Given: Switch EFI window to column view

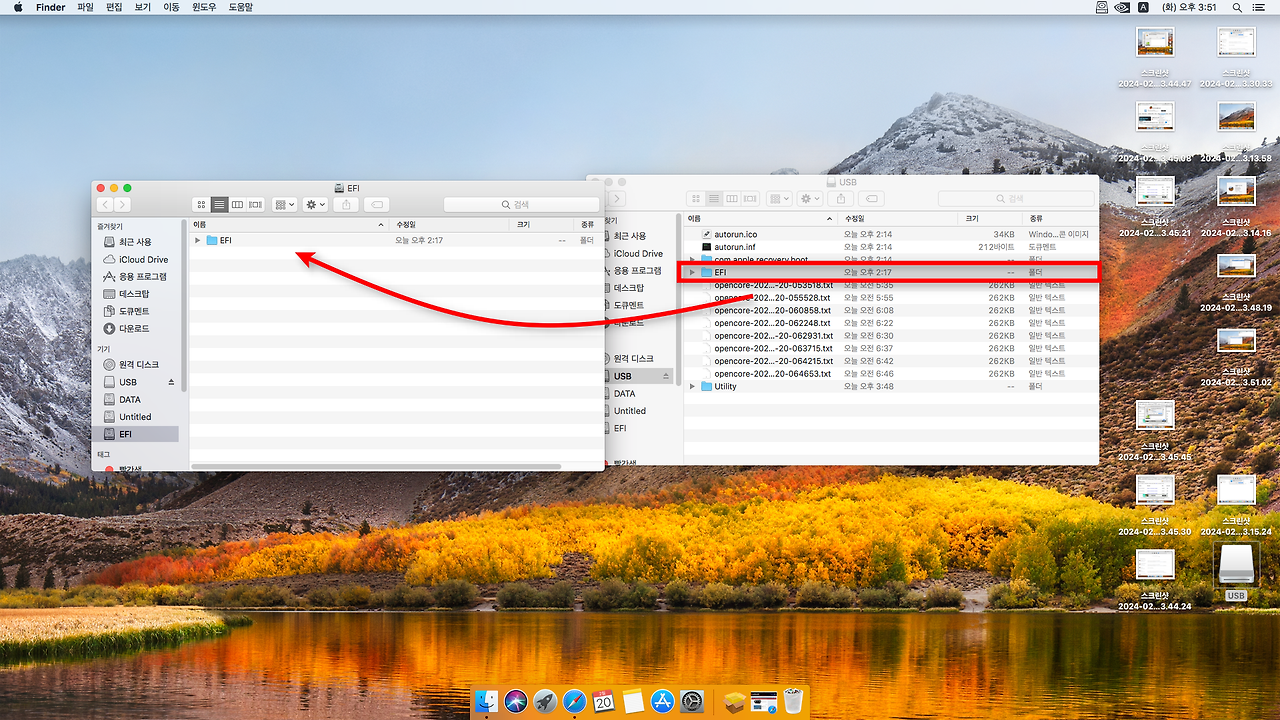Looking at the screenshot, I should click(237, 204).
